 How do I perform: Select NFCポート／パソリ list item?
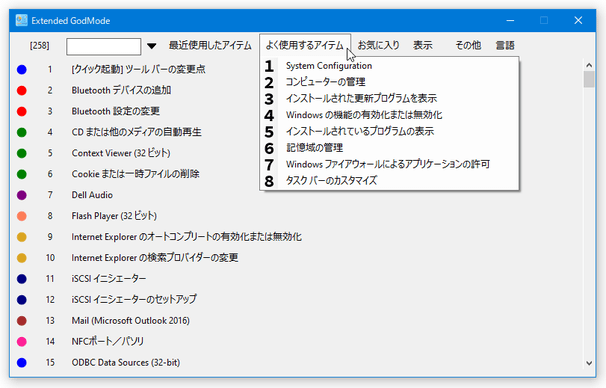[x=107, y=341]
